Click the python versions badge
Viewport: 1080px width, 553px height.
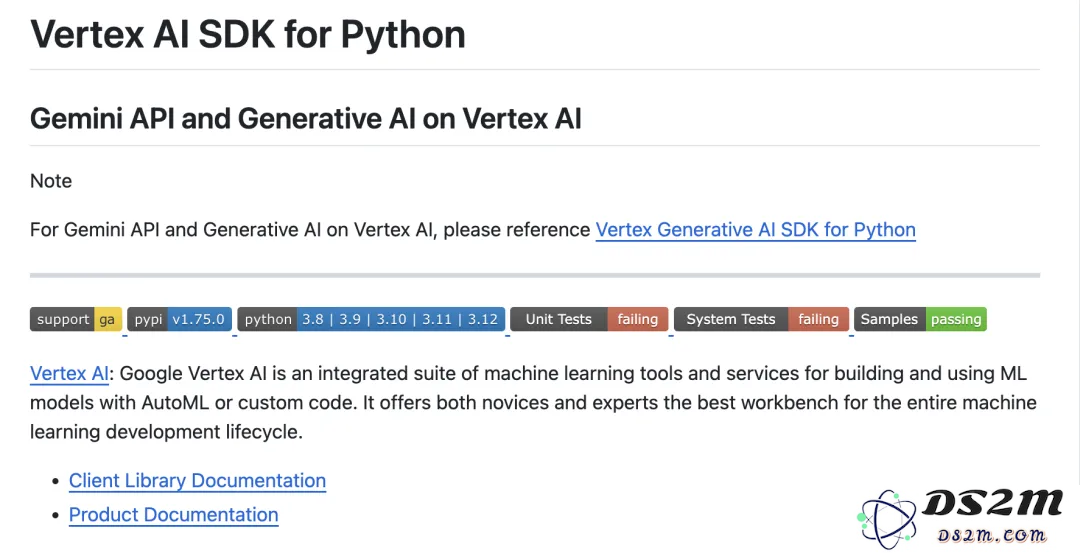[371, 320]
